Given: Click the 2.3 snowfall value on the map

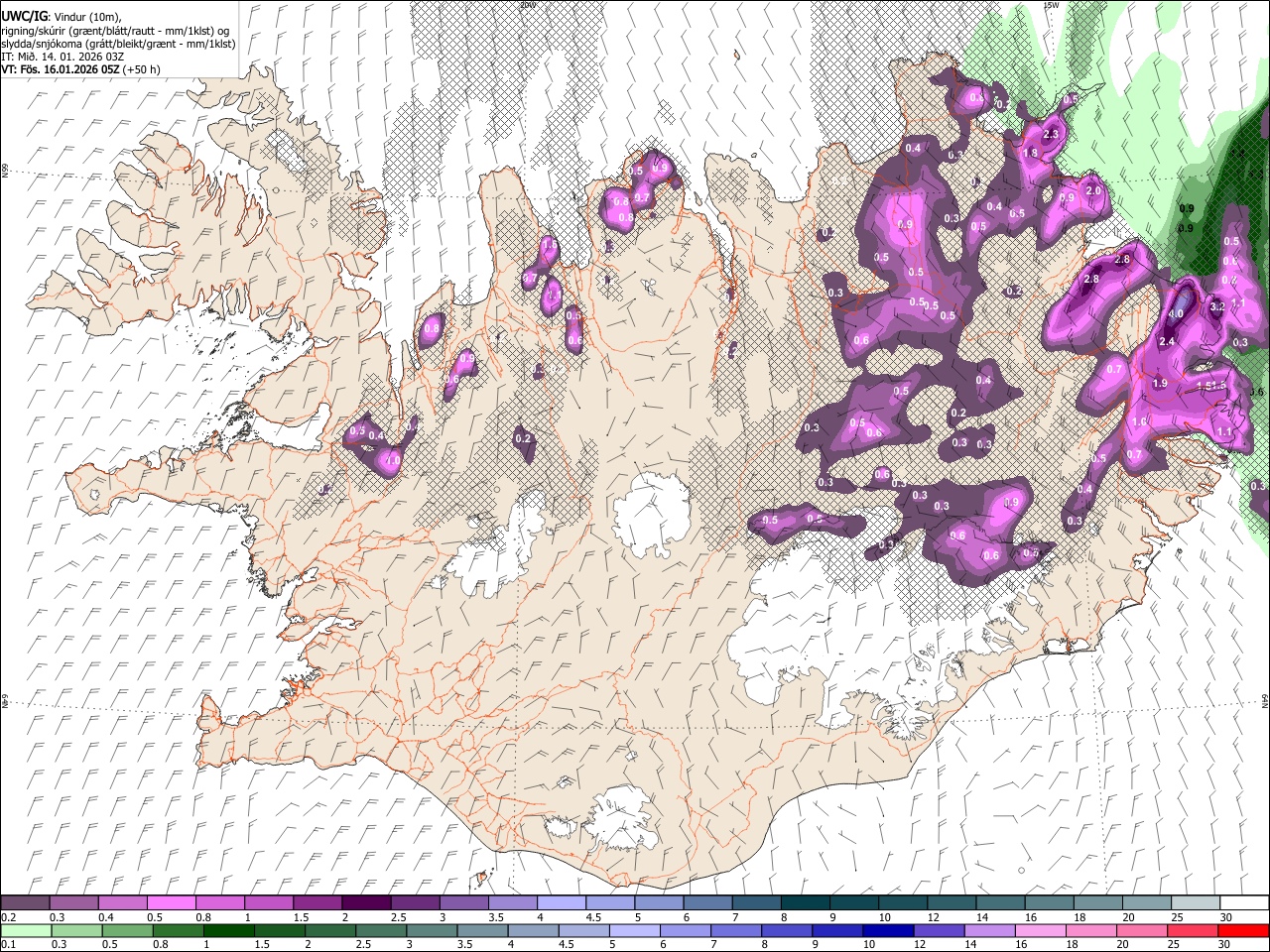Looking at the screenshot, I should [x=1052, y=134].
